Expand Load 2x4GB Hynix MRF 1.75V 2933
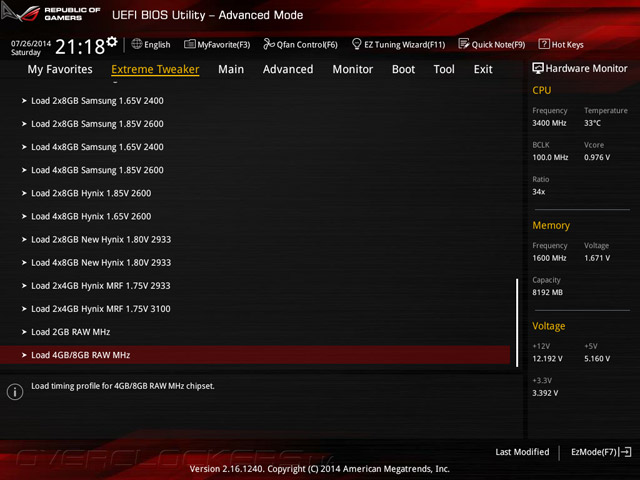This screenshot has height=480, width=640. coord(255,286)
